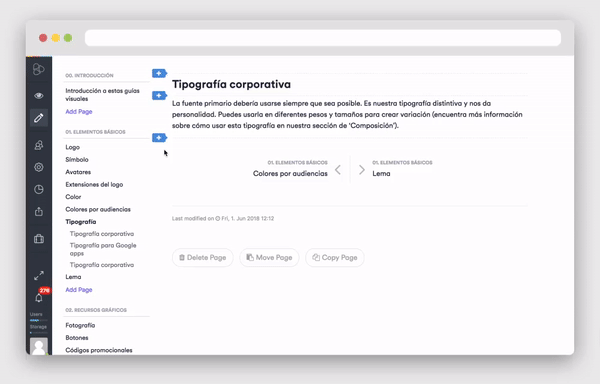The image size is (600, 384).
Task: Toggle fullscreen with the diagonal arrows icon
Action: pos(39,275)
